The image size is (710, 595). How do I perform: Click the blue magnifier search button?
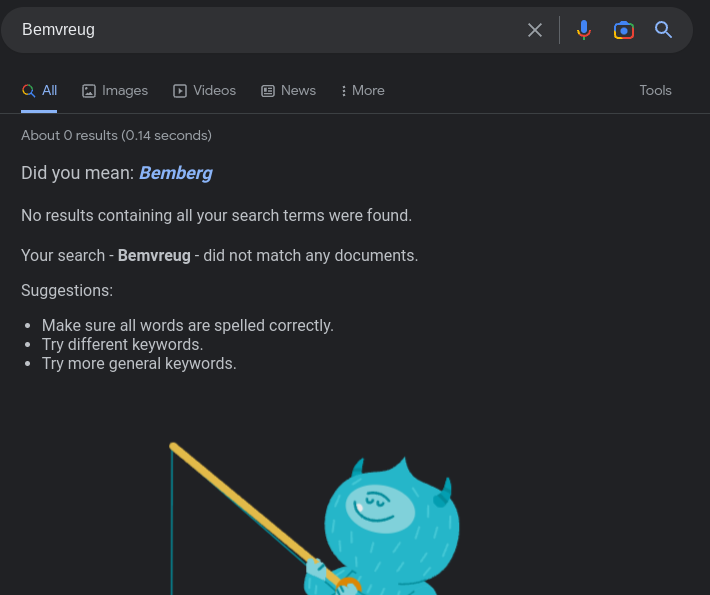664,30
